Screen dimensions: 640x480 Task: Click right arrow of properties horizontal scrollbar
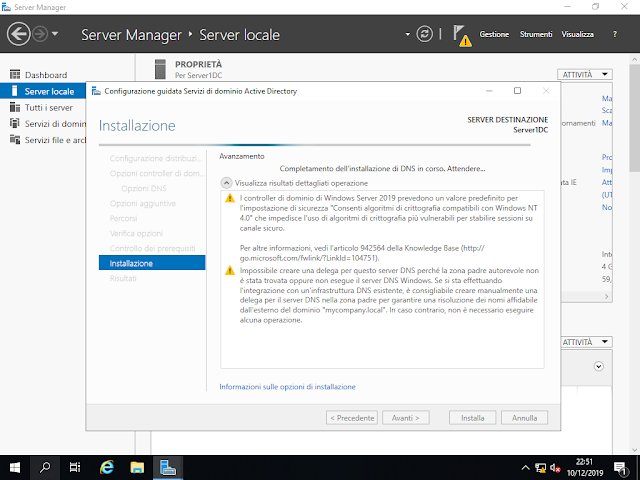(607, 296)
